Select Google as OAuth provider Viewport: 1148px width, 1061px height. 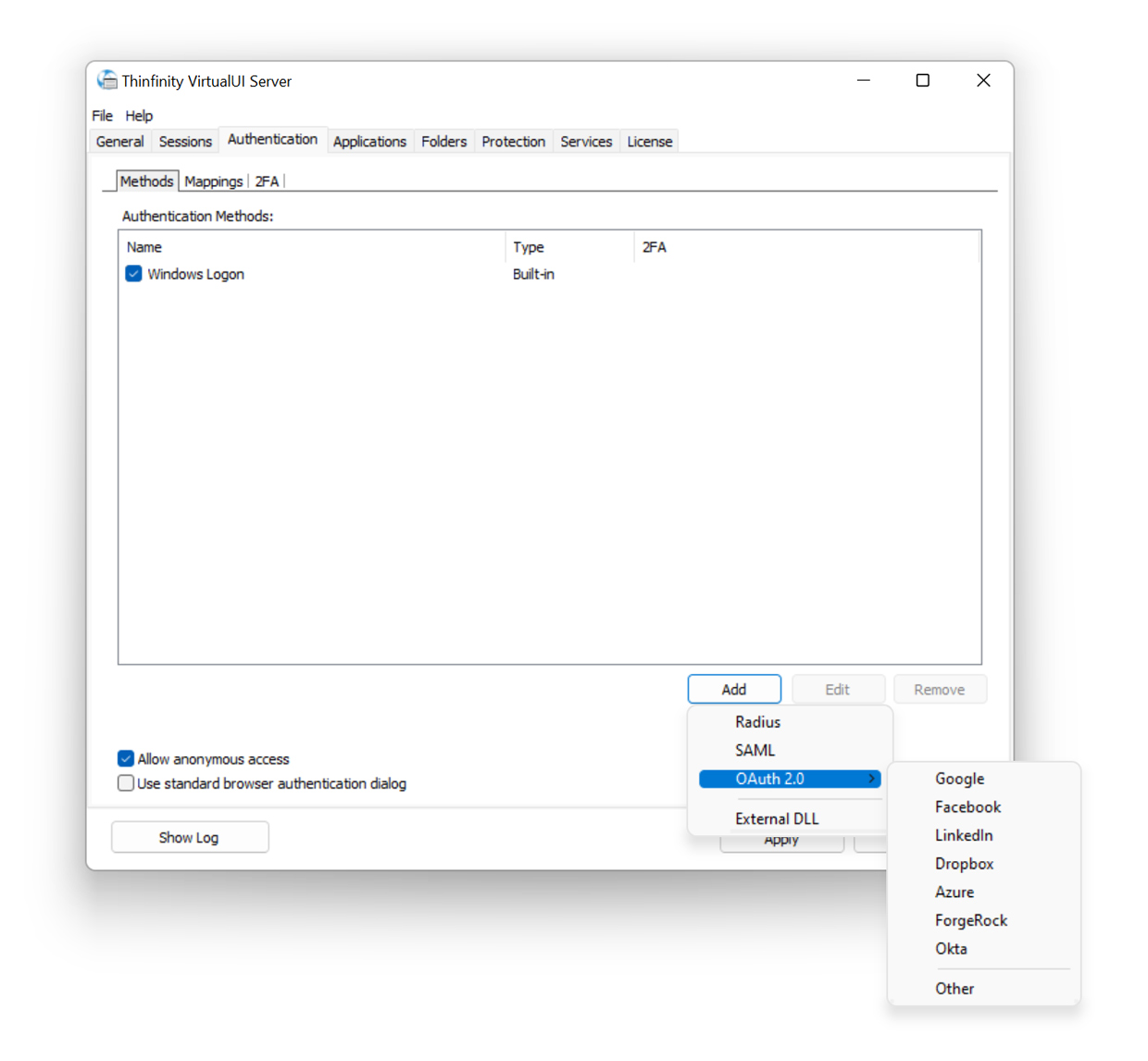coord(959,779)
